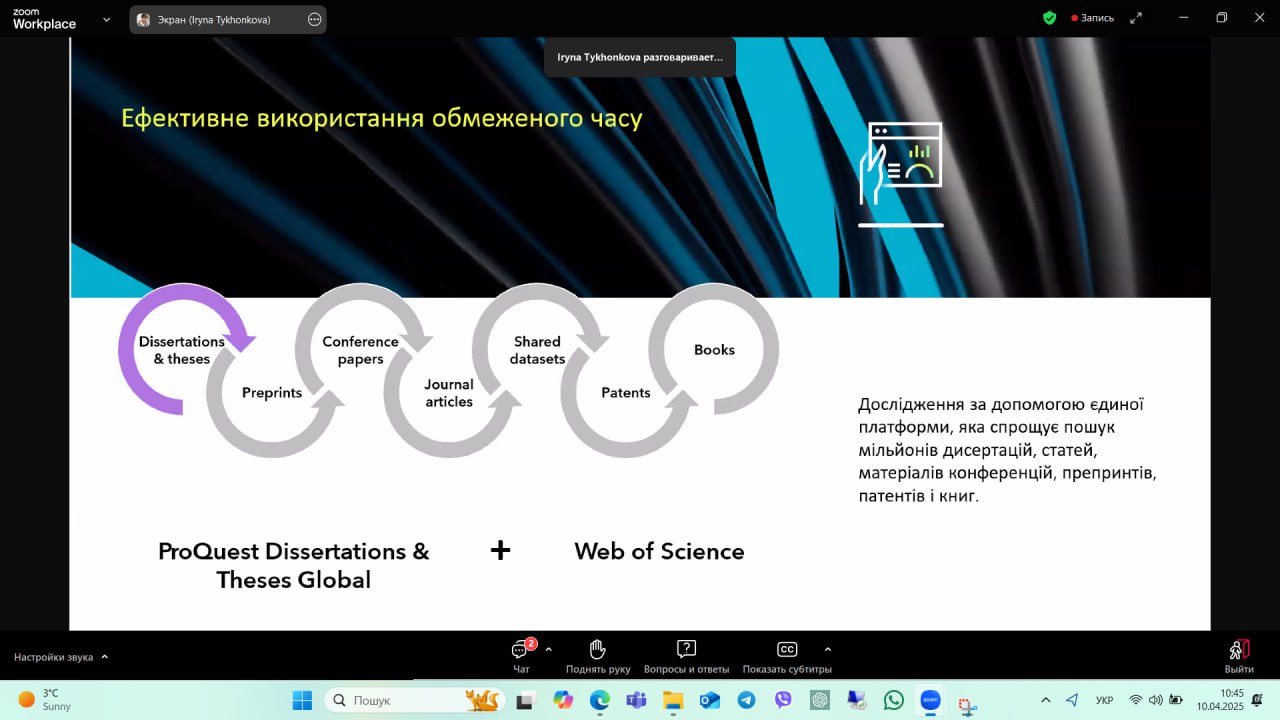Screen dimensions: 1280x720
Task: Leave the meeting via Выйти
Action: point(1239,657)
